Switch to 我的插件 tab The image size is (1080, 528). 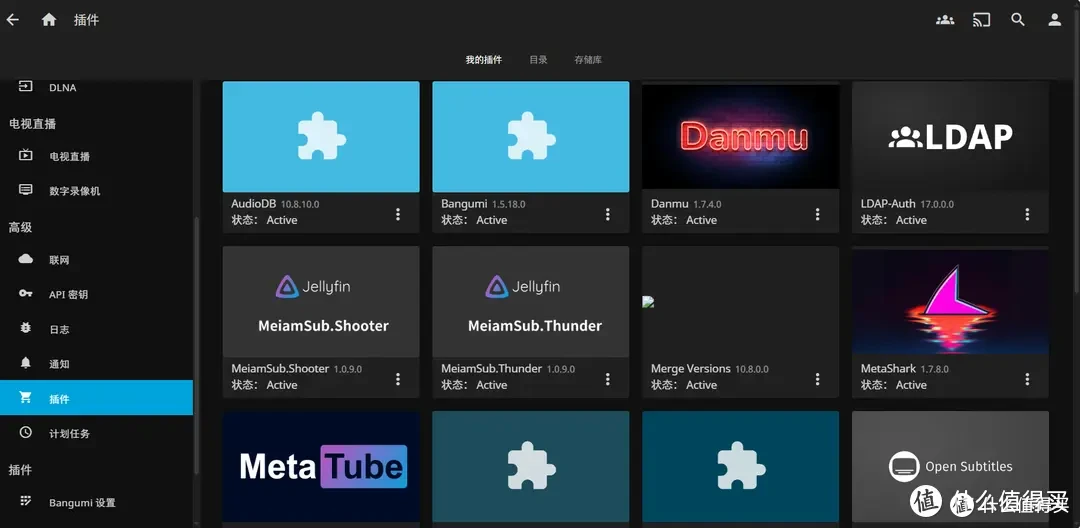[x=484, y=60]
